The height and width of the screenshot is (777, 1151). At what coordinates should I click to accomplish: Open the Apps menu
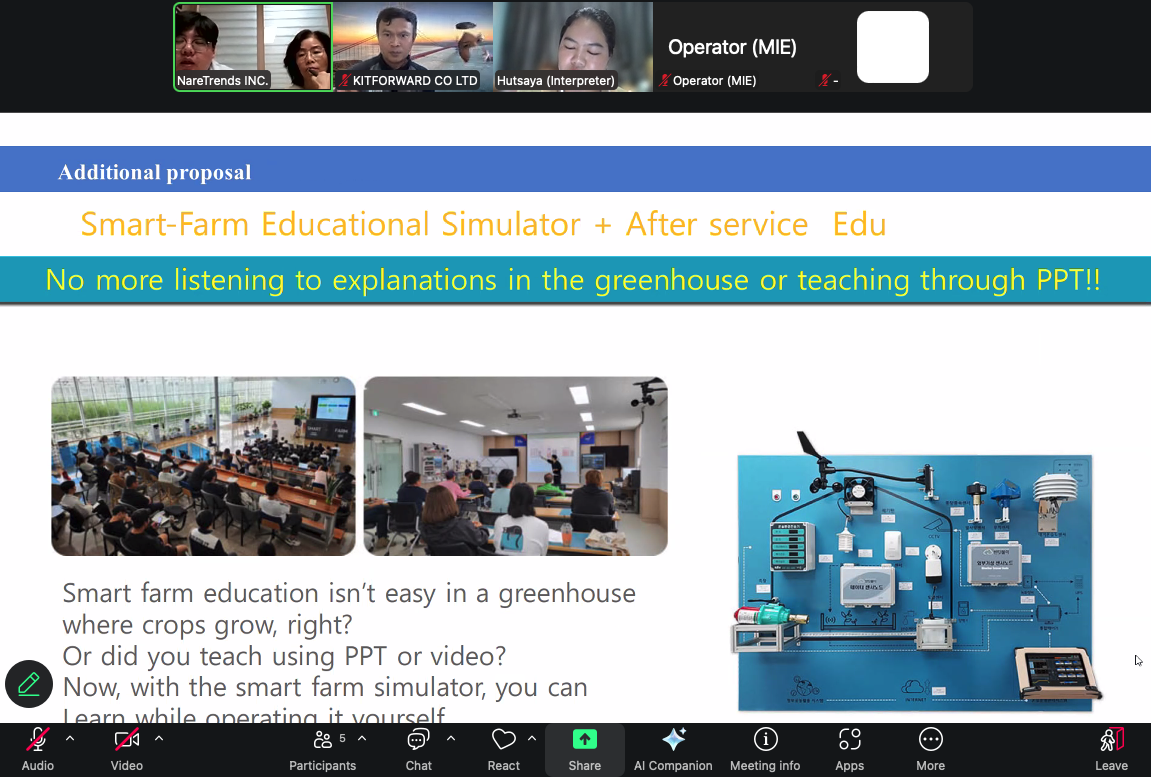(x=849, y=749)
